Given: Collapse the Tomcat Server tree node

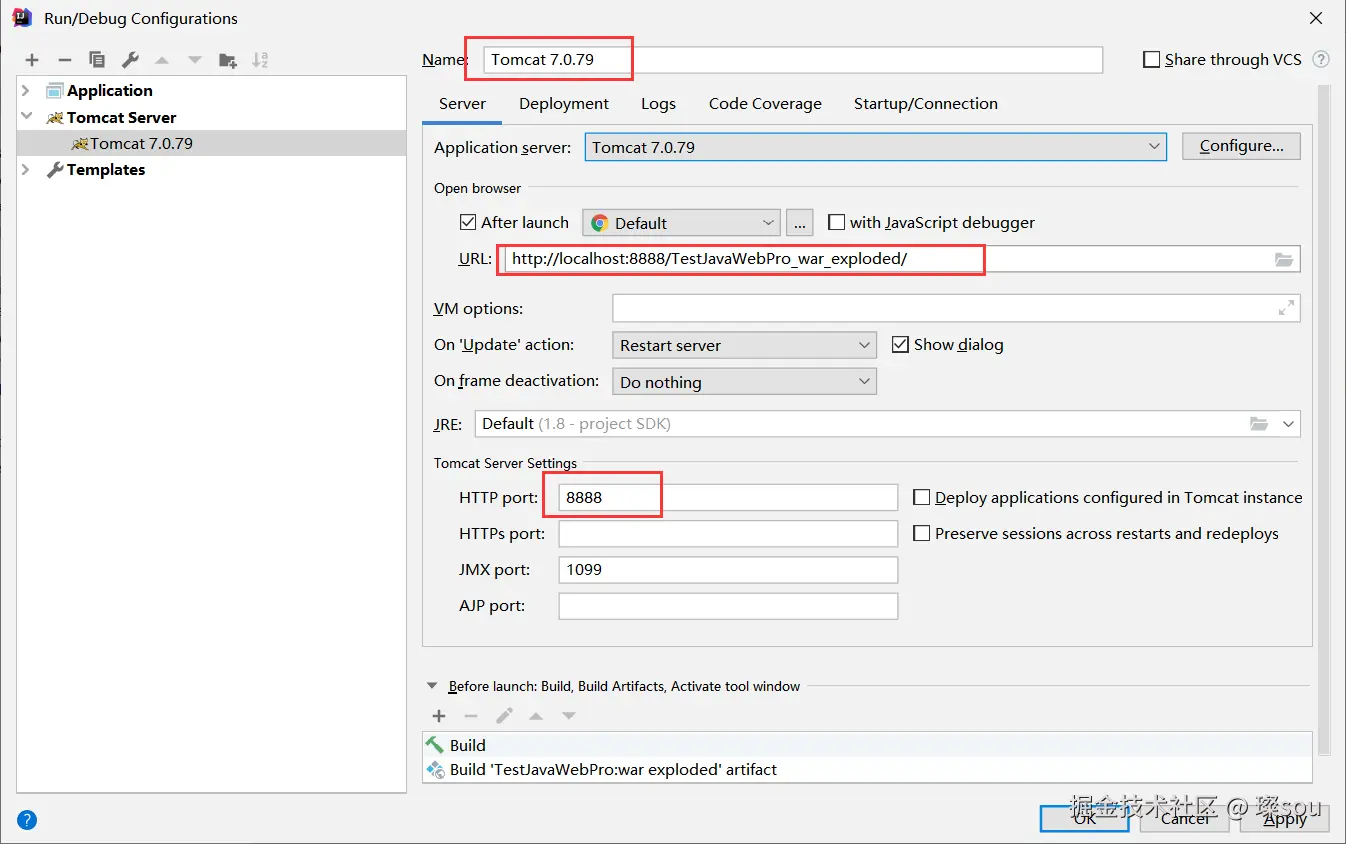Looking at the screenshot, I should pos(26,117).
